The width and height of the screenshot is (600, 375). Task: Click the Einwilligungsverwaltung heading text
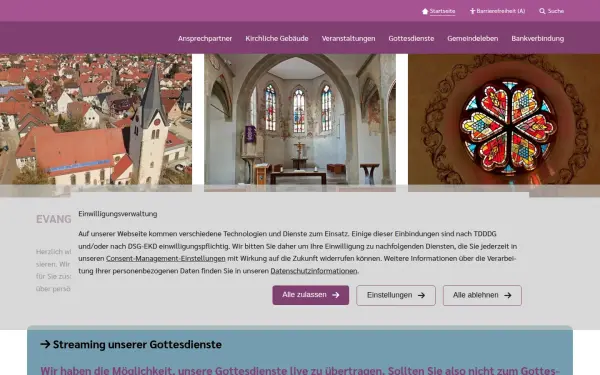point(118,214)
